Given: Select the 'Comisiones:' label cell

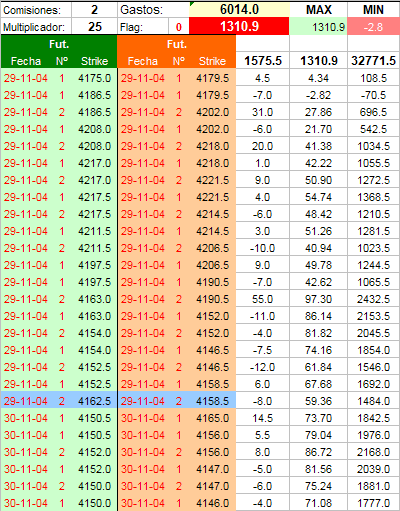Looking at the screenshot, I should pos(36,10).
